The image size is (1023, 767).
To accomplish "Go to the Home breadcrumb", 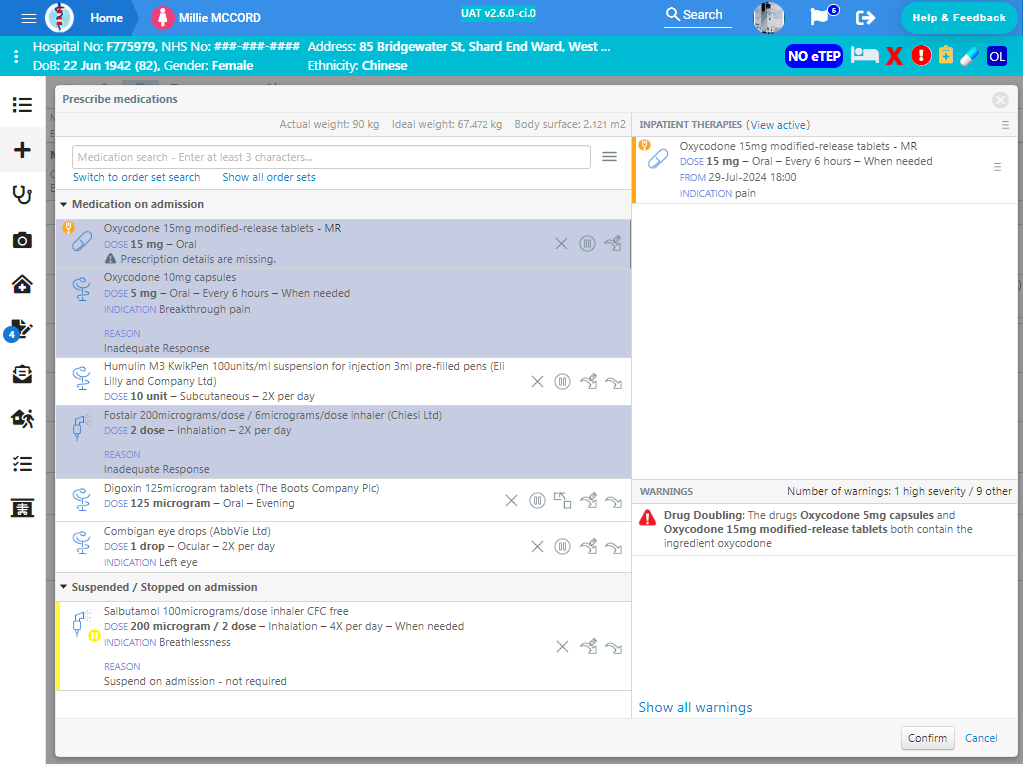I will (x=106, y=18).
